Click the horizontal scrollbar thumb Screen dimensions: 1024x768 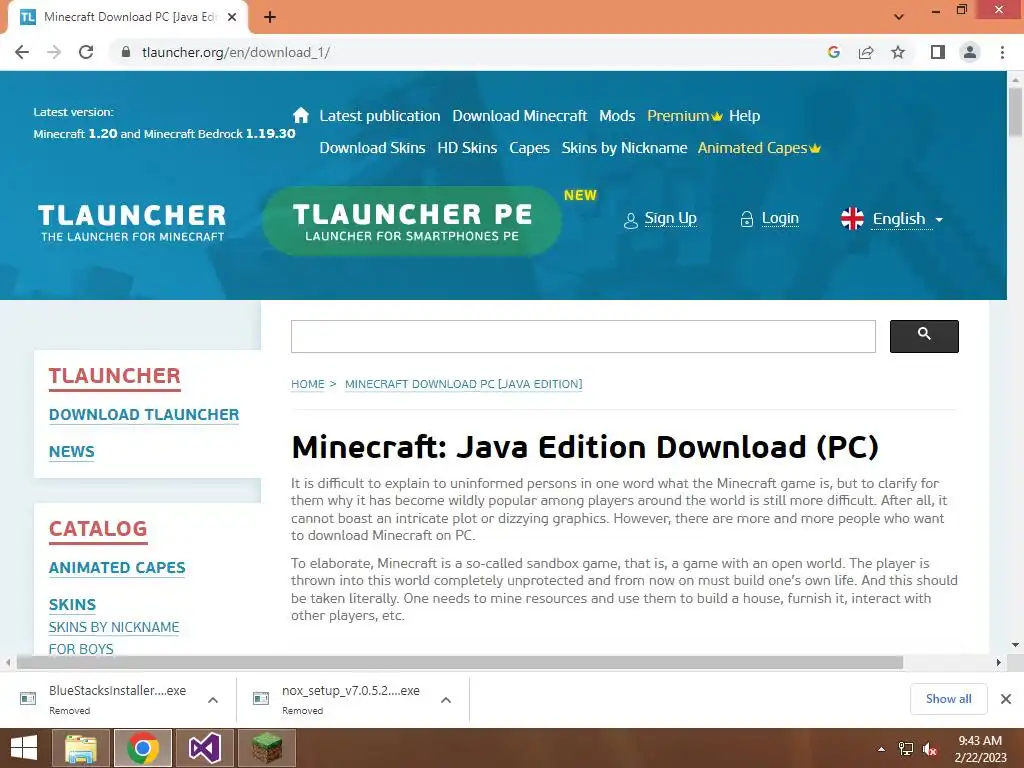(x=460, y=662)
